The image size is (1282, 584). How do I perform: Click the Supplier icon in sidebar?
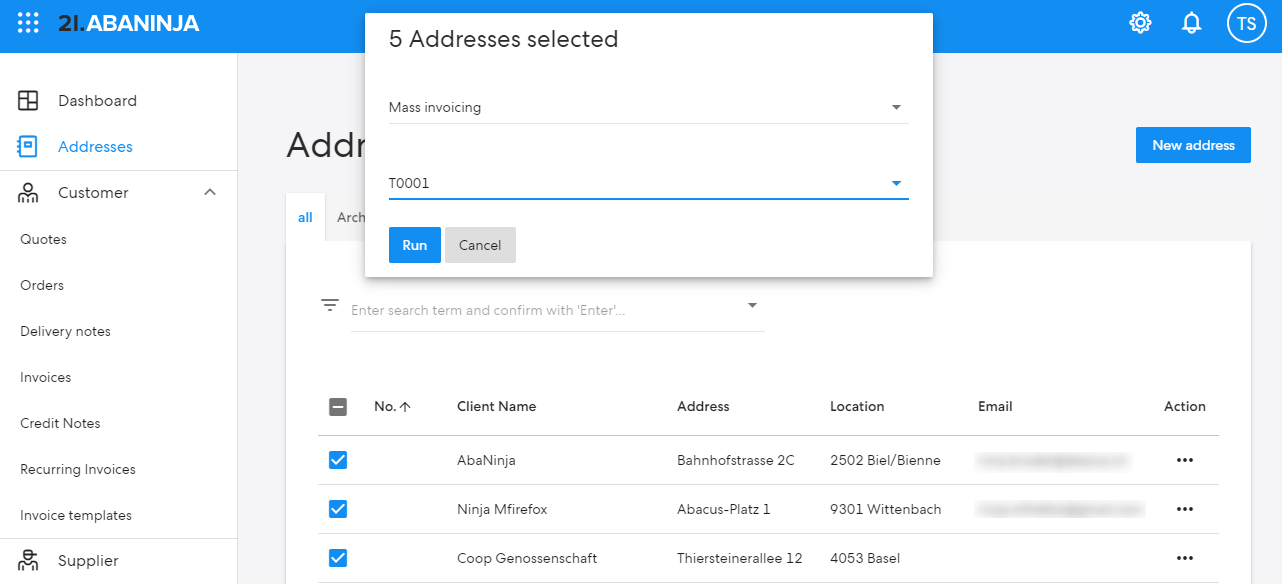(28, 561)
